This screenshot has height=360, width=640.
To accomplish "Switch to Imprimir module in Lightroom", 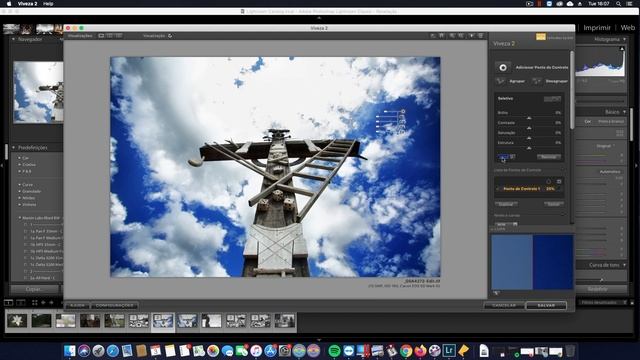I will coord(597,28).
